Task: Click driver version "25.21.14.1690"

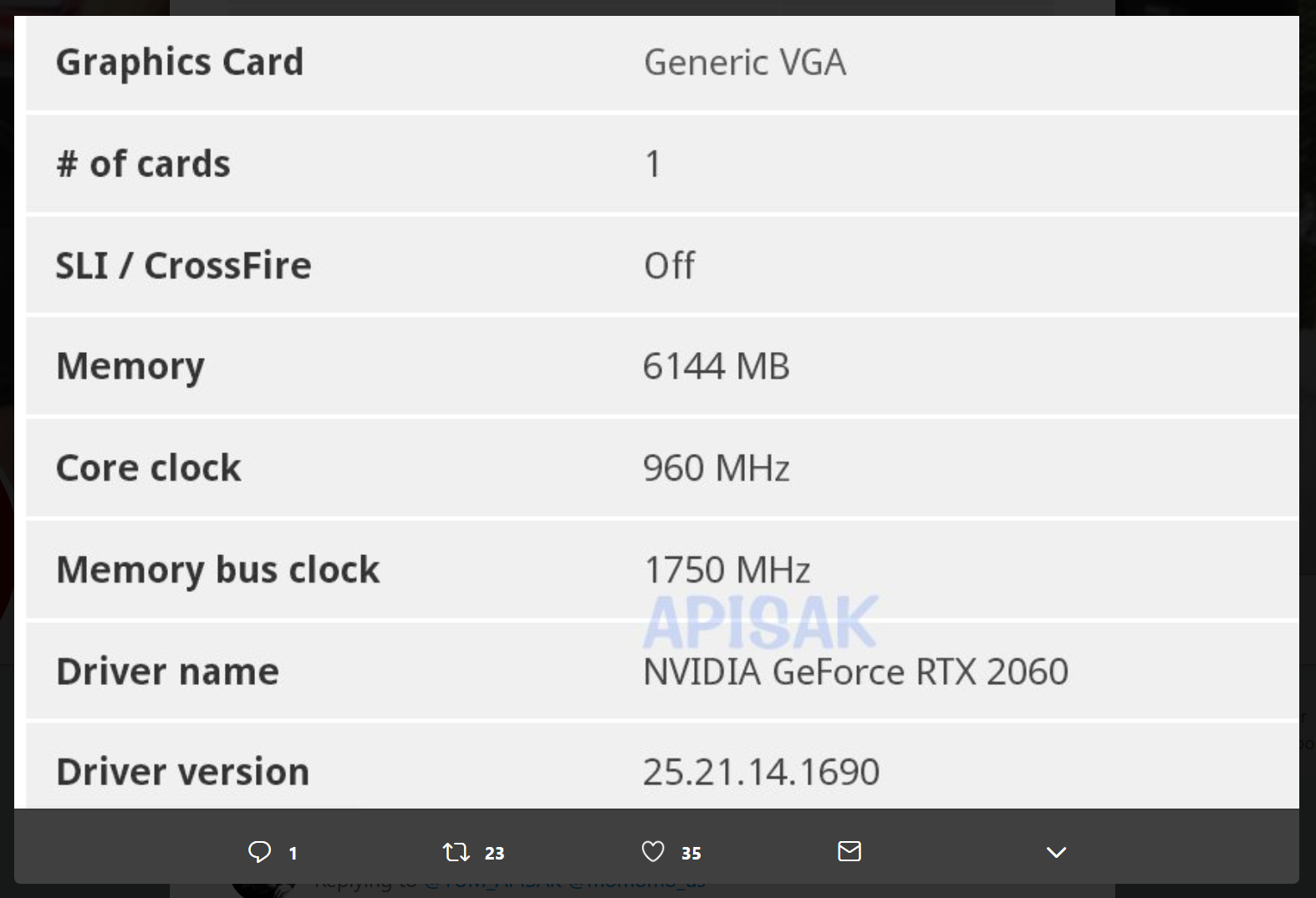Action: pos(761,772)
